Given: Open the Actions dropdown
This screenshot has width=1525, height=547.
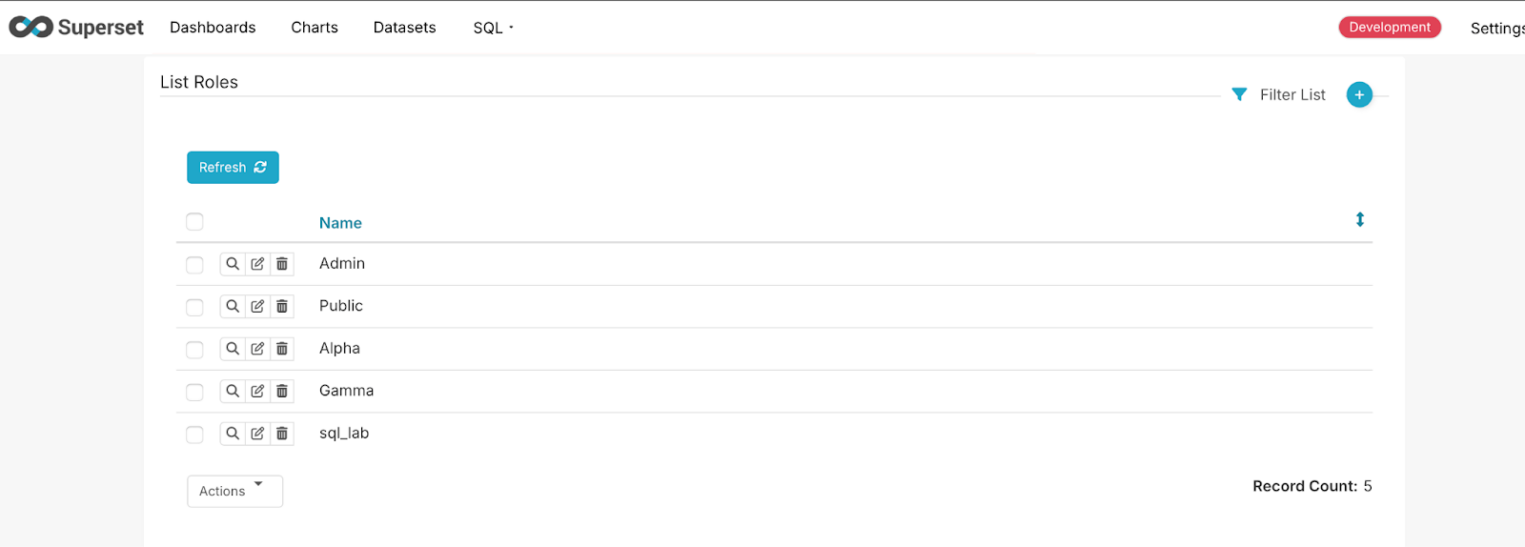Looking at the screenshot, I should [234, 491].
